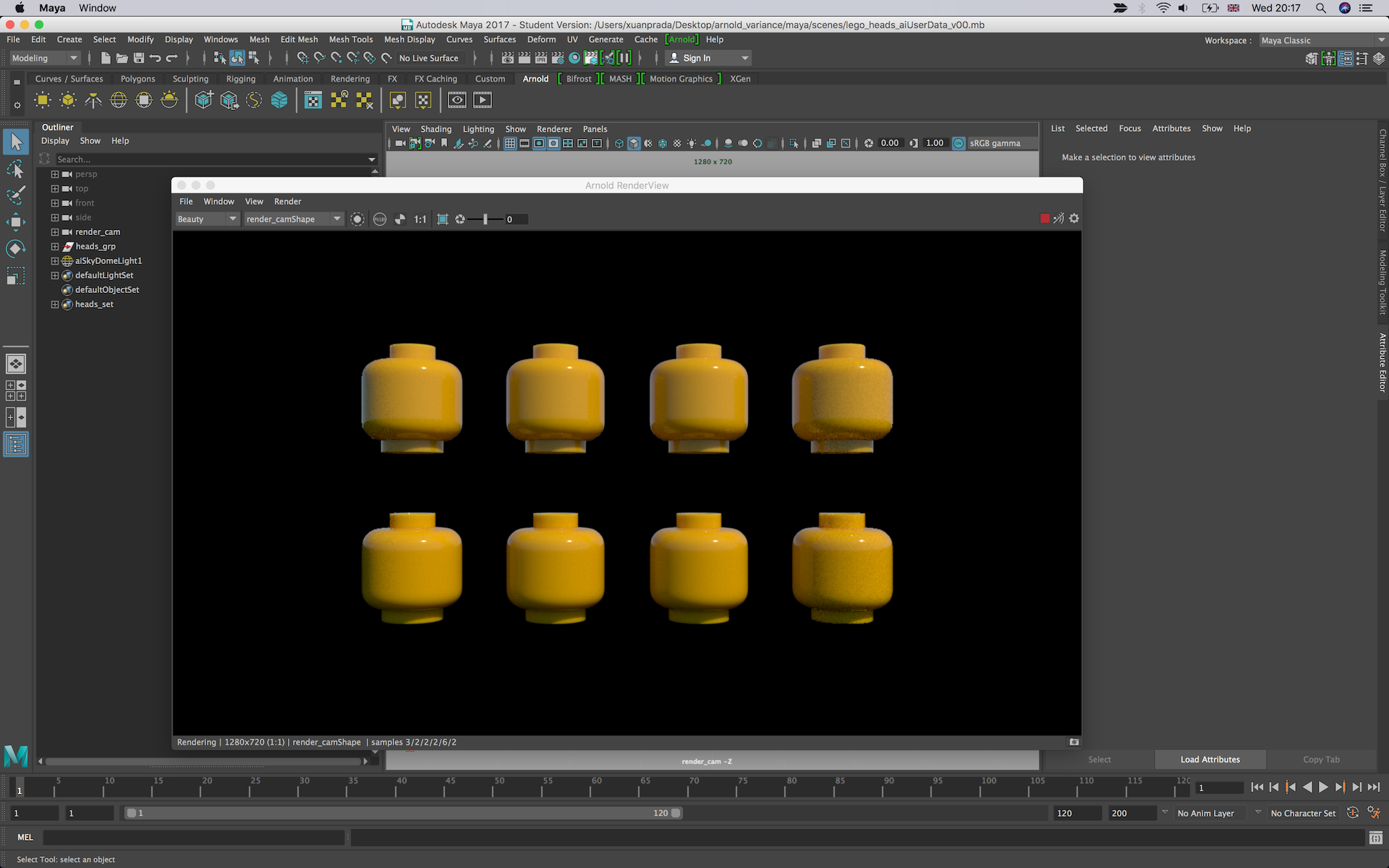This screenshot has width=1389, height=868.
Task: Toggle sRGB gamma view transform ON button
Action: tap(959, 143)
